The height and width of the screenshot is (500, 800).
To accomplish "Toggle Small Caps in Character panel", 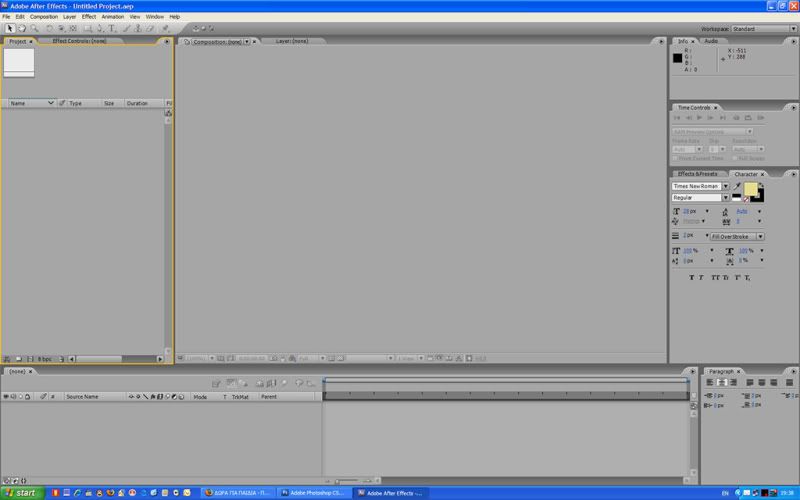I will click(x=725, y=278).
